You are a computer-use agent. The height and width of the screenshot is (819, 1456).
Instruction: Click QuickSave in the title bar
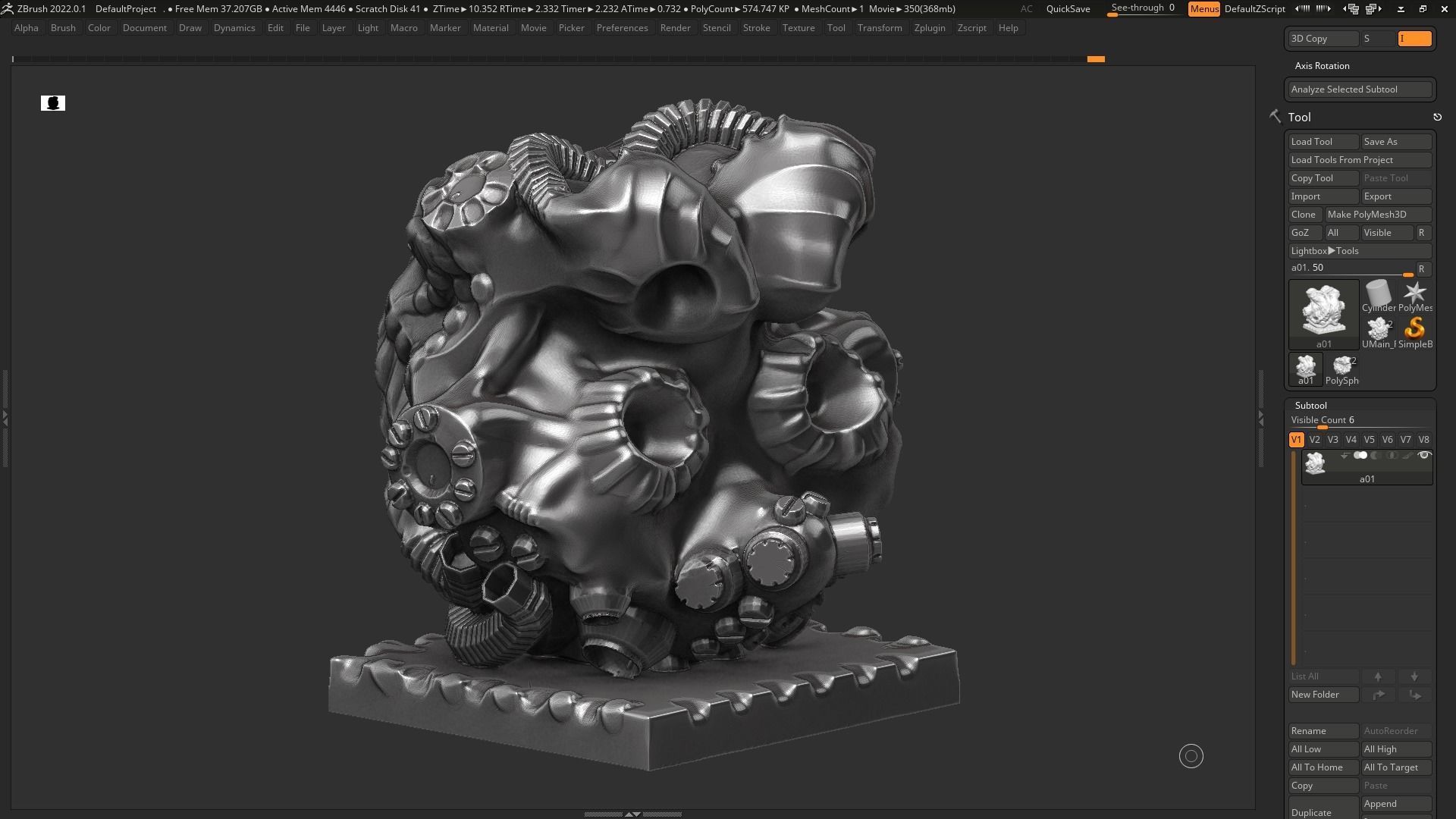[x=1068, y=9]
